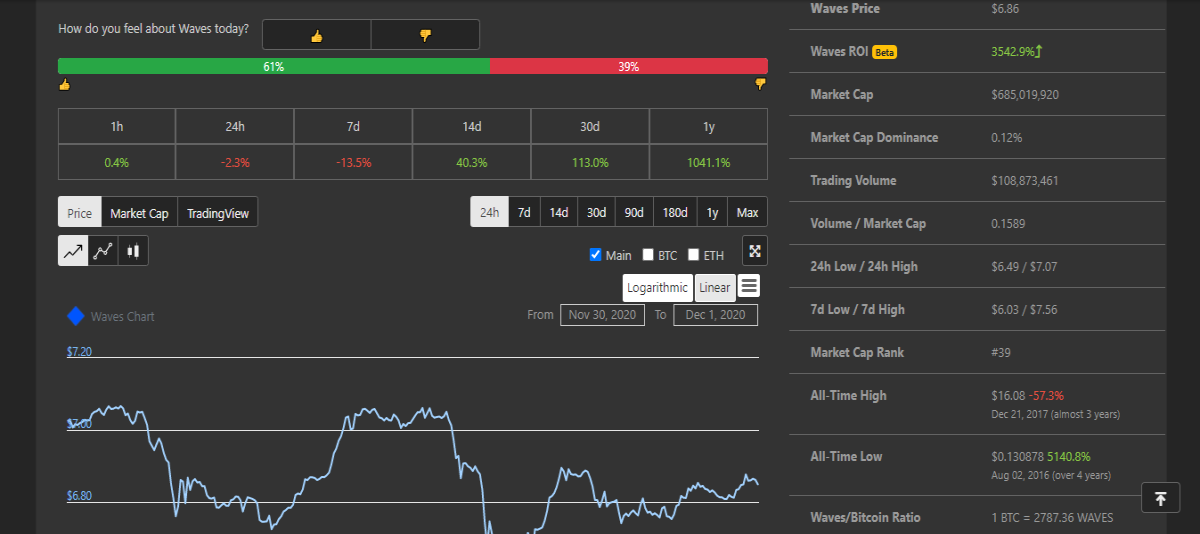Switch to the Market Cap tab
Screen dimensions: 1200x534
(x=139, y=213)
